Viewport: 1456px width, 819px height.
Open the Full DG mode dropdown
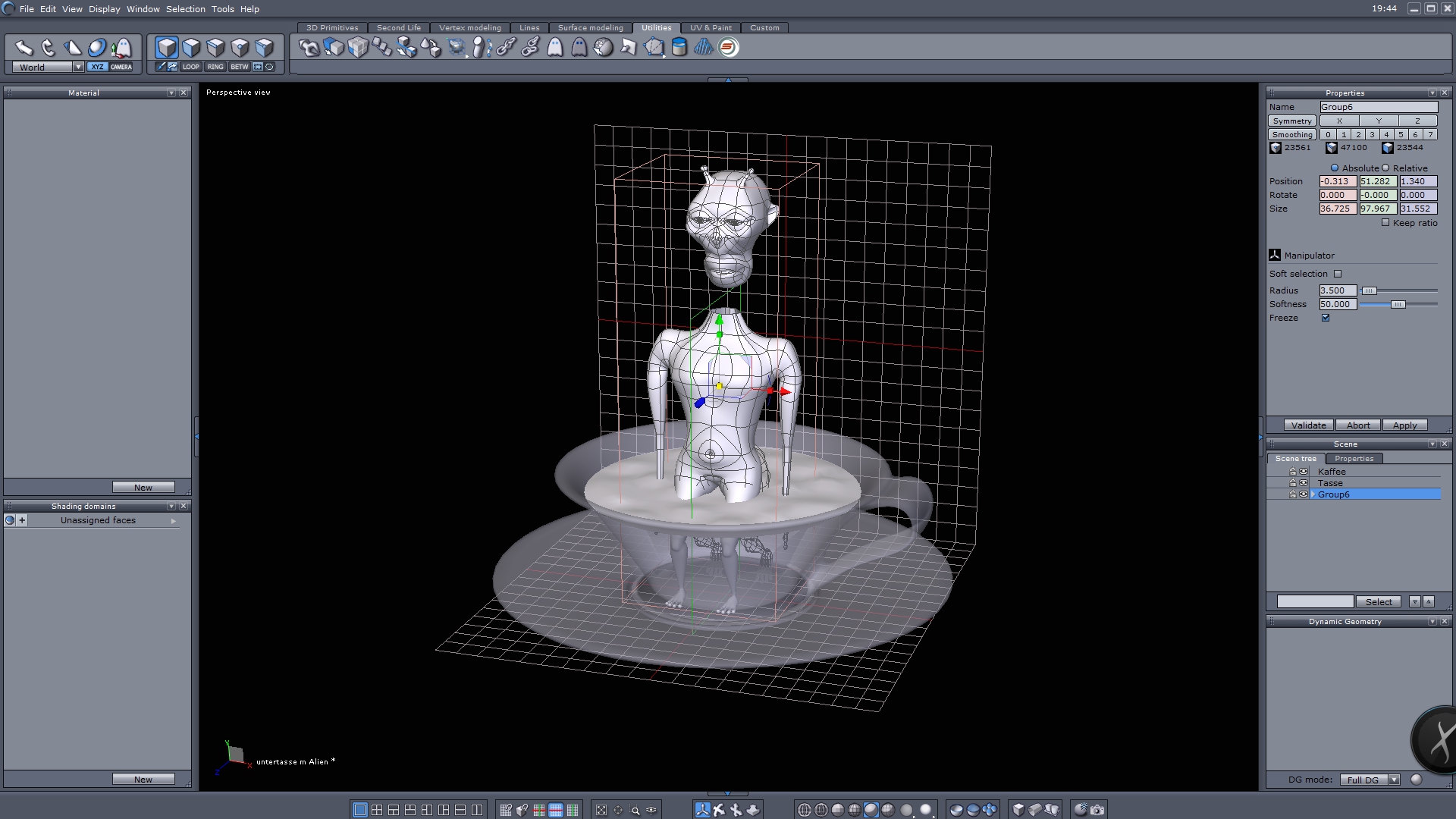point(1394,780)
